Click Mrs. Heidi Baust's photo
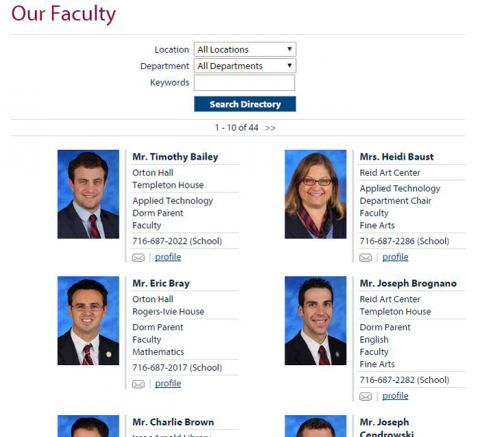The image size is (480, 437). pyautogui.click(x=315, y=194)
